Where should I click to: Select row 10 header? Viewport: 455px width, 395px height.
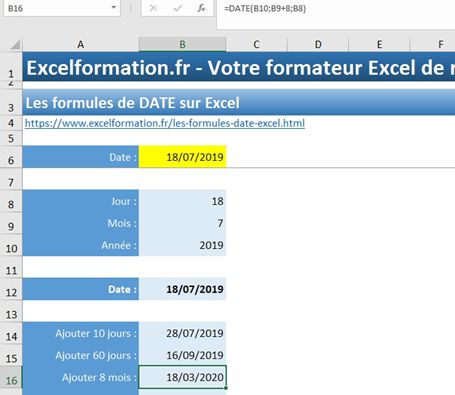click(x=11, y=245)
